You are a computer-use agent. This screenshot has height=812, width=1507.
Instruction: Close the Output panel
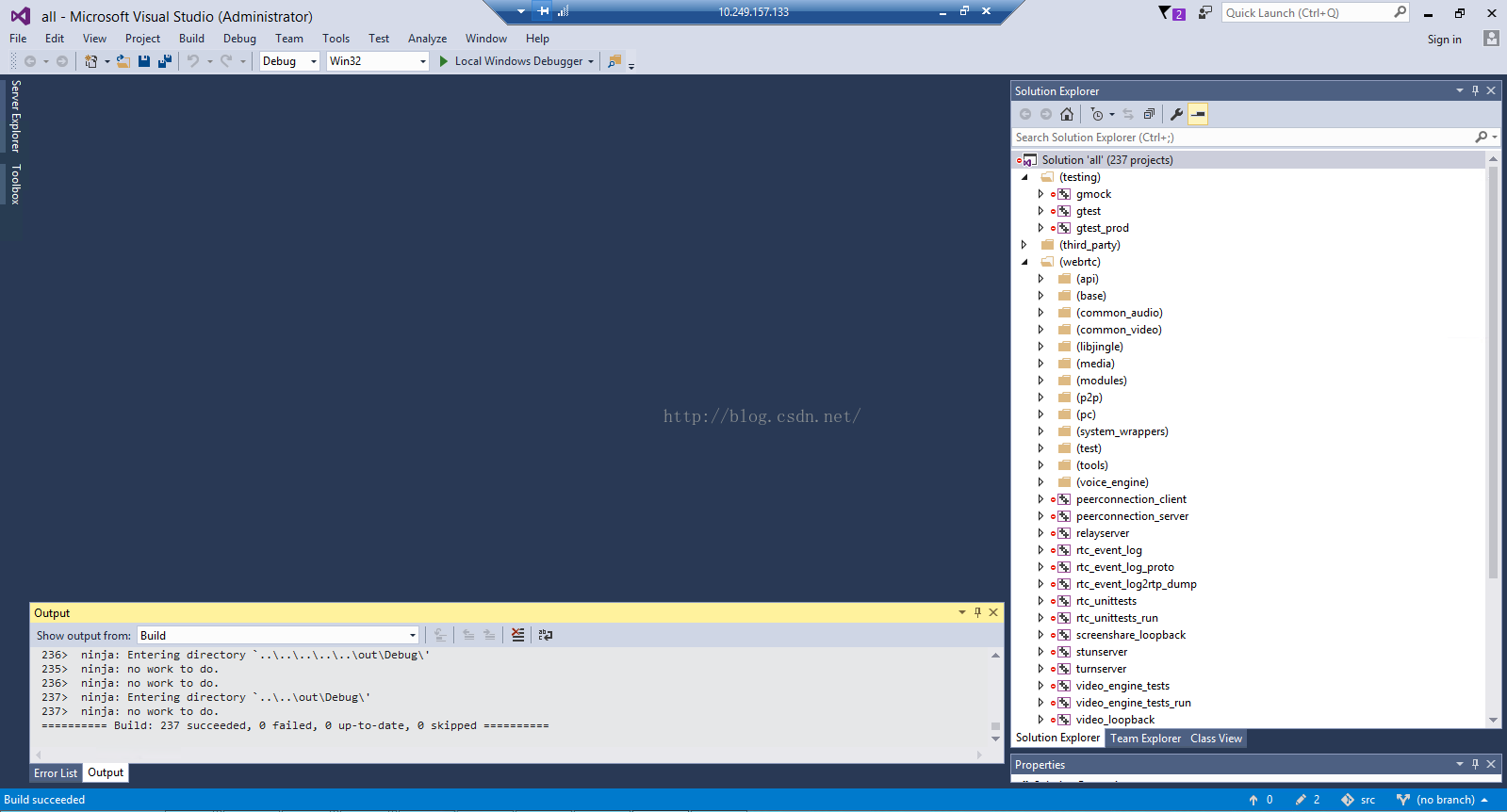point(993,612)
